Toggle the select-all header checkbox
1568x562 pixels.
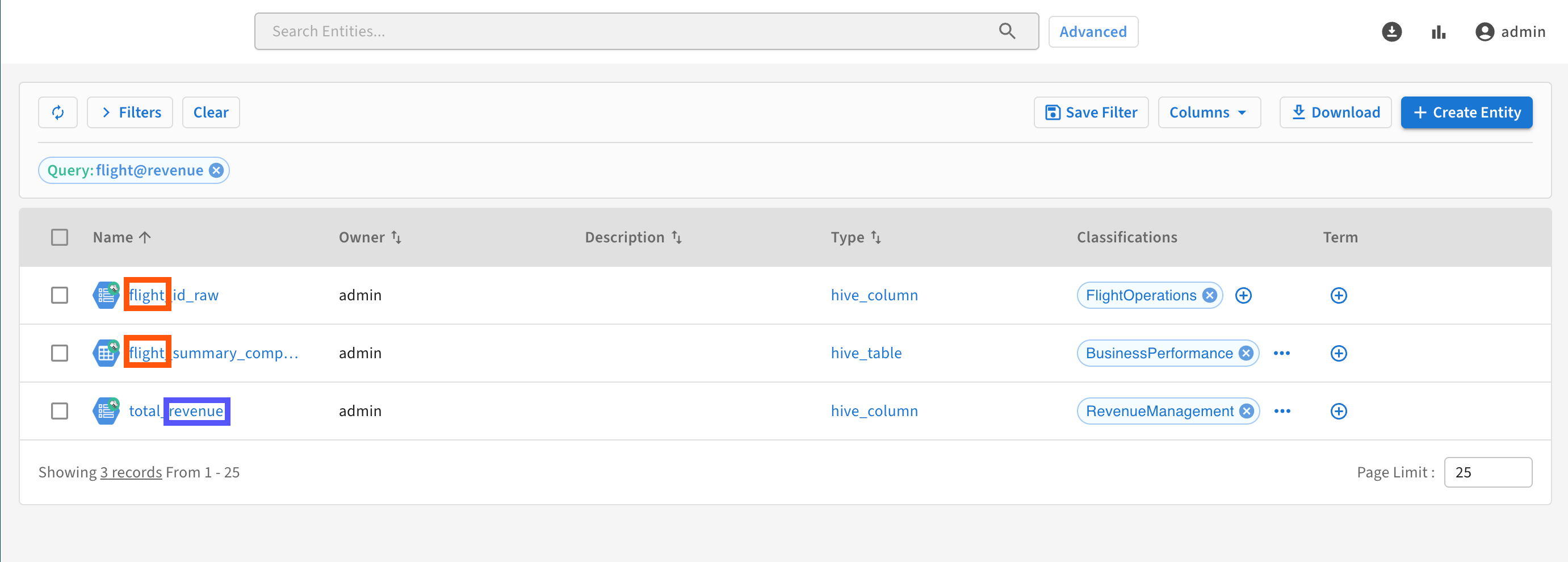pos(60,237)
